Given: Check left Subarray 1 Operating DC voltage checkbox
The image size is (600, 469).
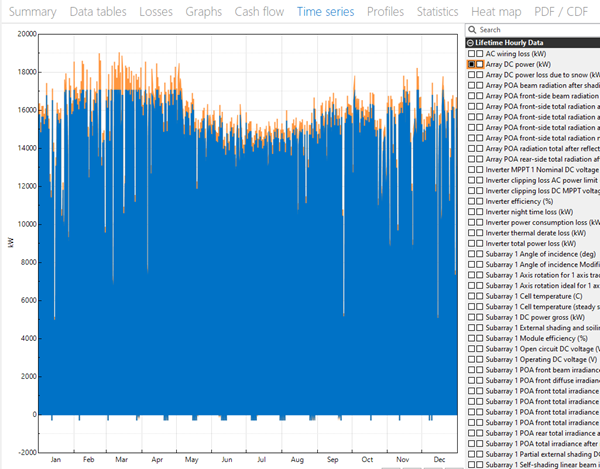Looking at the screenshot, I should (471, 359).
